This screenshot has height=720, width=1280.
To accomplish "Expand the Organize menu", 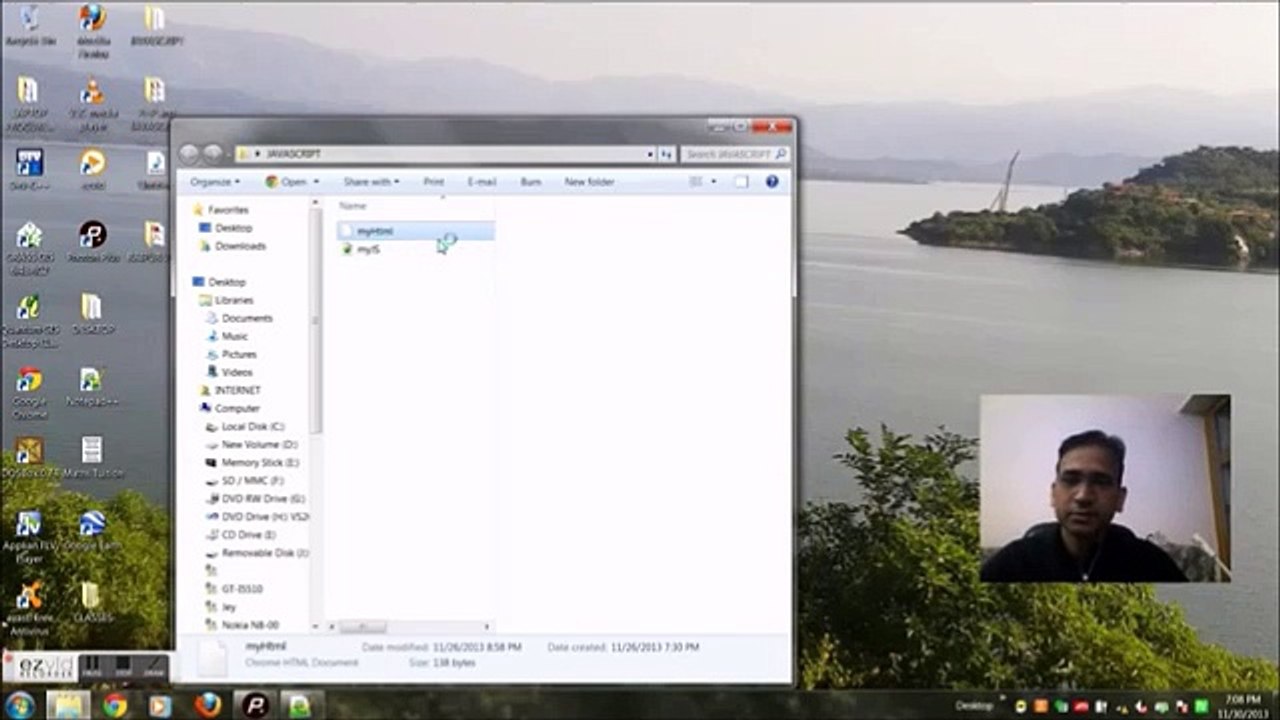I will tap(215, 182).
